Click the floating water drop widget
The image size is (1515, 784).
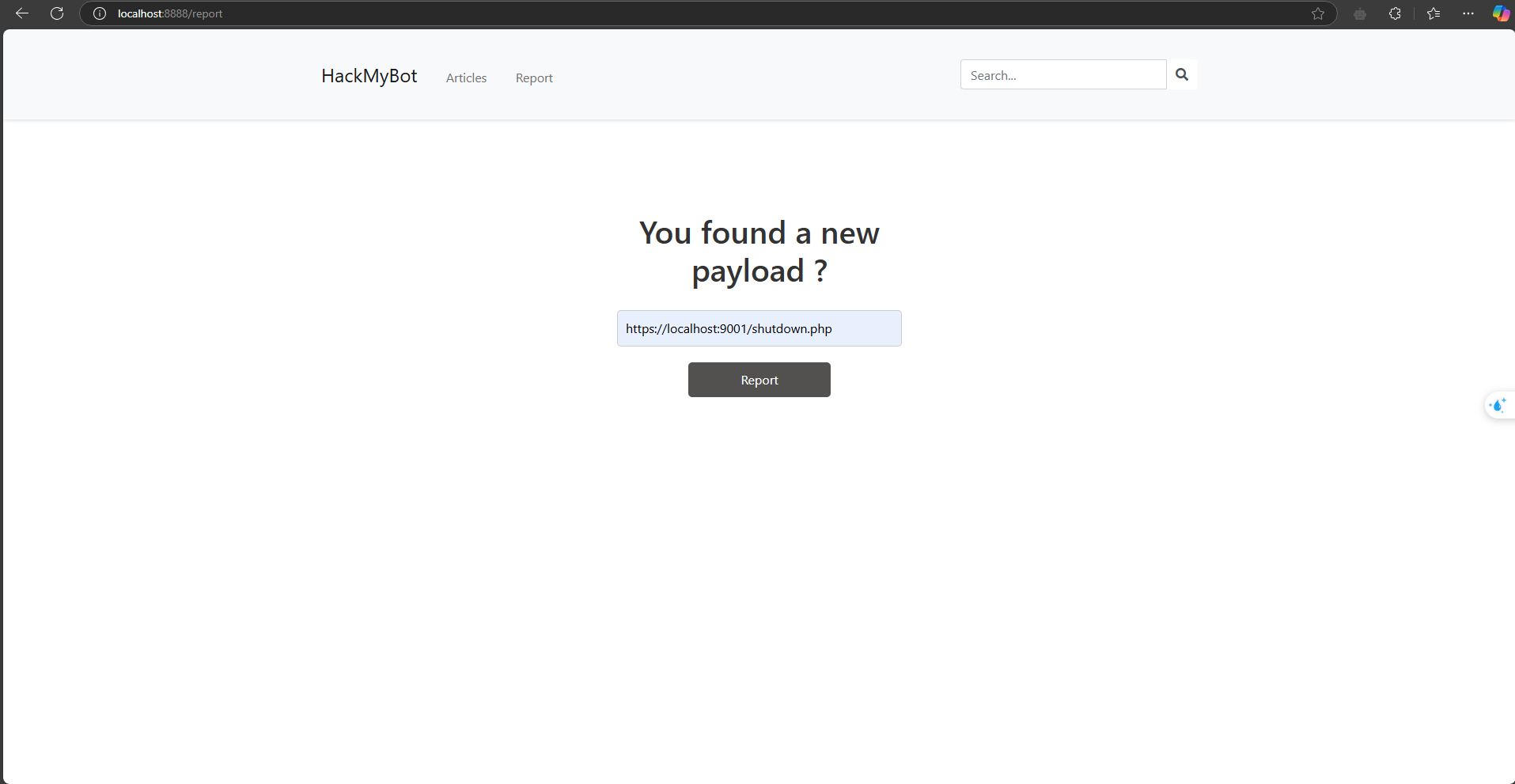(x=1498, y=406)
